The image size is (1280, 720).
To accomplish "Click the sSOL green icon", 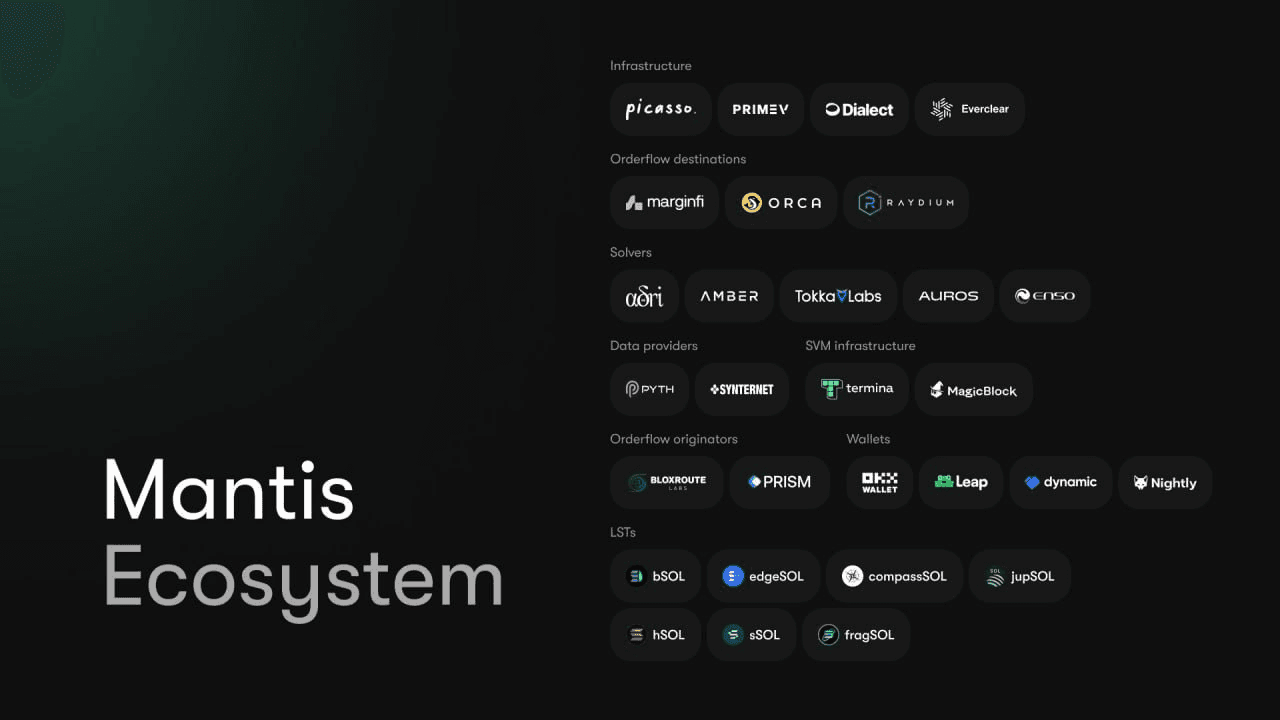I will (733, 635).
